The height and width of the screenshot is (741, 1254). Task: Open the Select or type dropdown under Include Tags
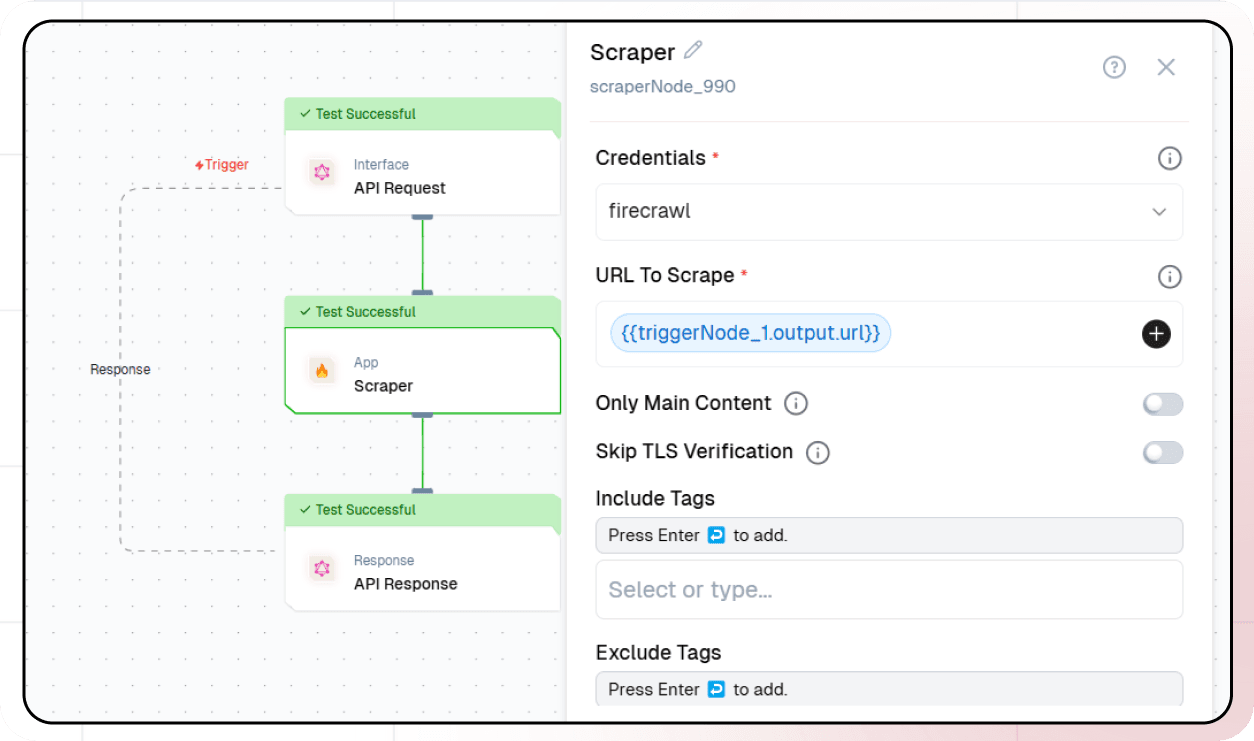click(x=888, y=589)
